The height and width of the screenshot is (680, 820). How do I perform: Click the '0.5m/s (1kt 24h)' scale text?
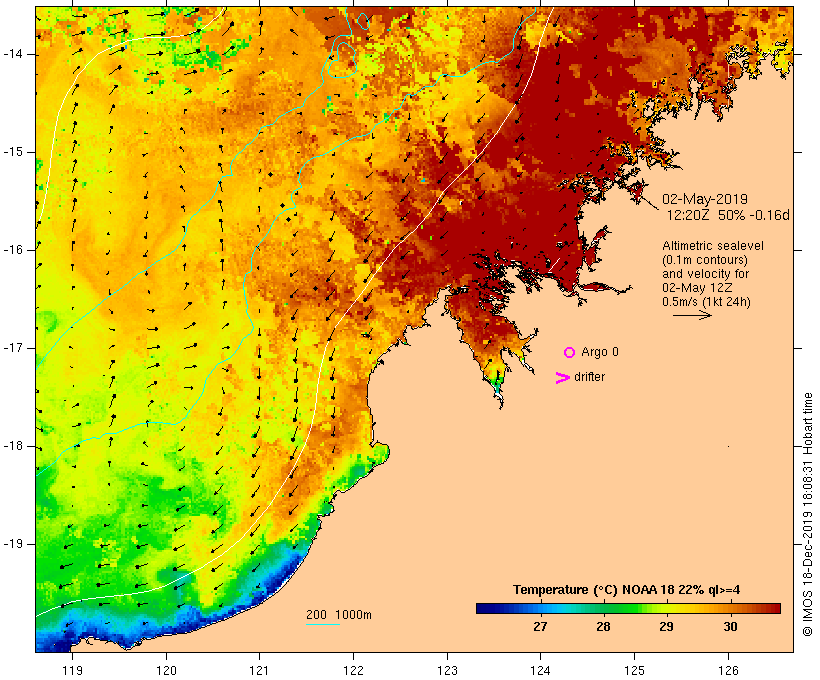click(706, 302)
